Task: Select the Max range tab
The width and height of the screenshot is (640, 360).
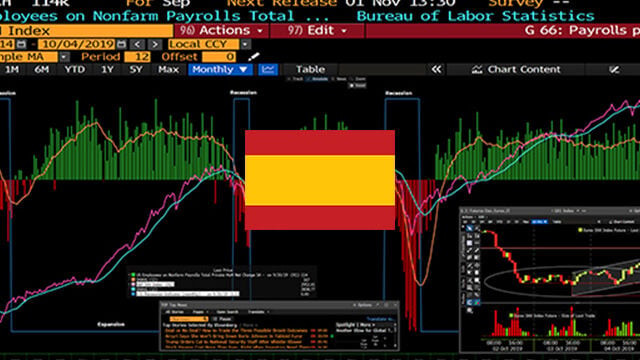Action: 169,69
